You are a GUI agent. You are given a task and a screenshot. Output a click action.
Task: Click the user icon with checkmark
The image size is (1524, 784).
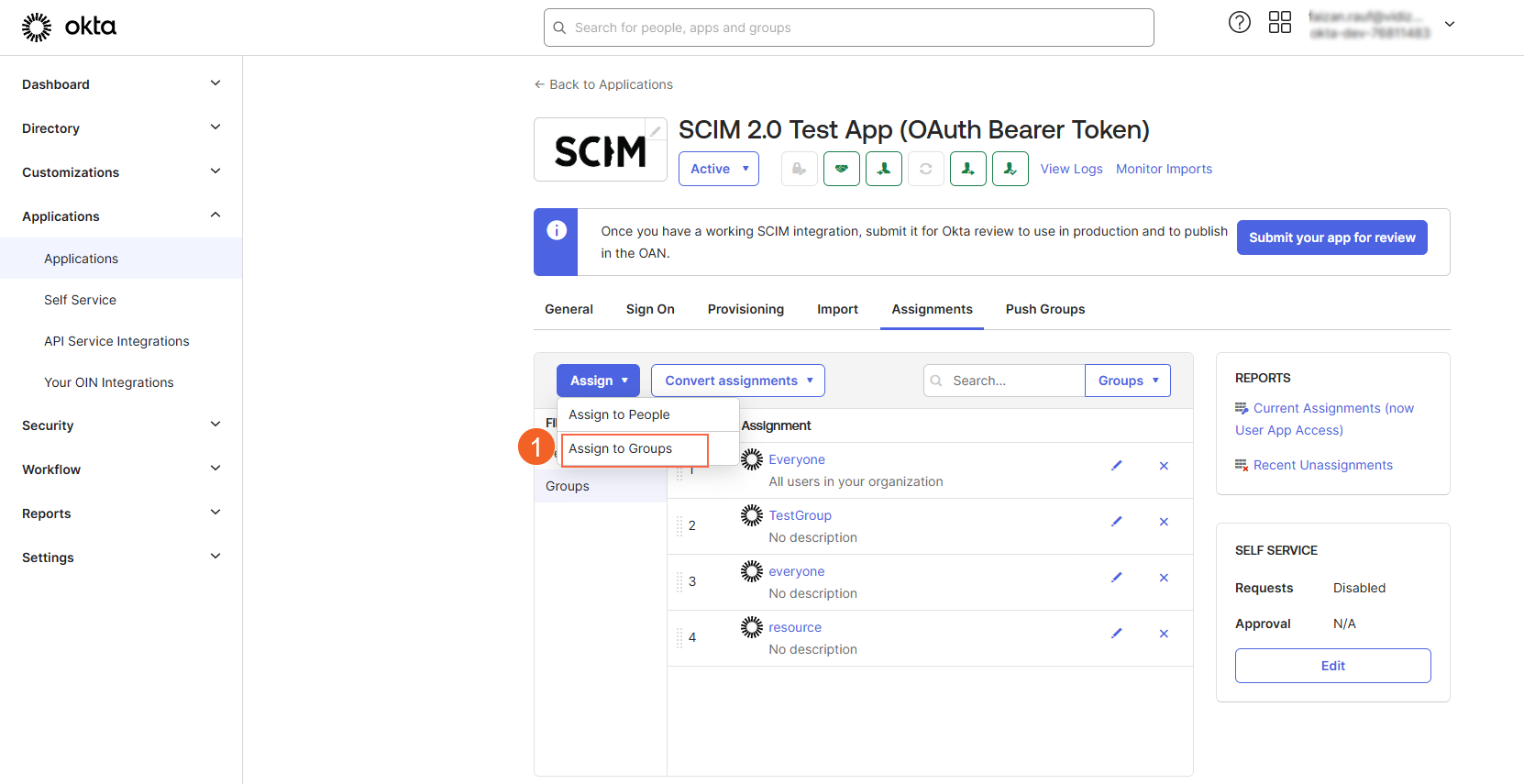point(1010,169)
